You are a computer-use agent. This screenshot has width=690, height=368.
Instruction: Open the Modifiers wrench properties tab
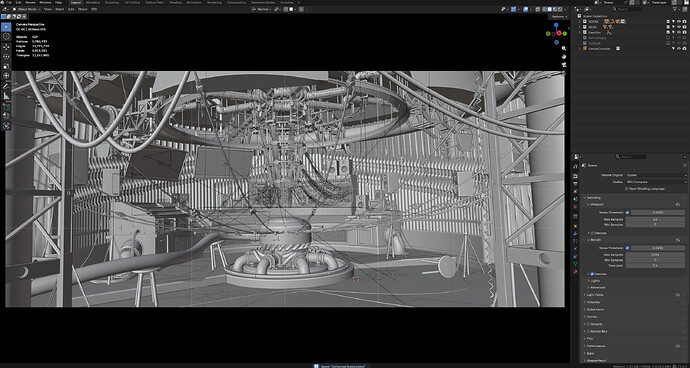click(x=575, y=233)
